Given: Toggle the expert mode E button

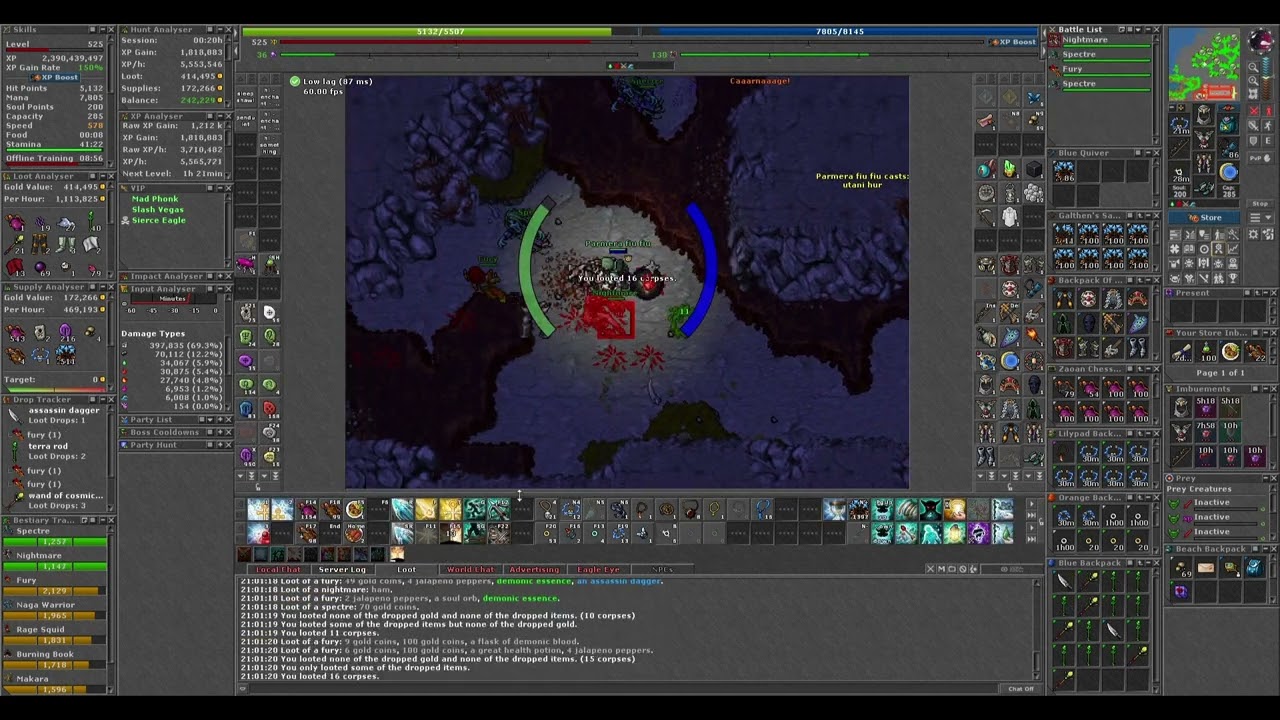Looking at the screenshot, I should tap(1268, 141).
